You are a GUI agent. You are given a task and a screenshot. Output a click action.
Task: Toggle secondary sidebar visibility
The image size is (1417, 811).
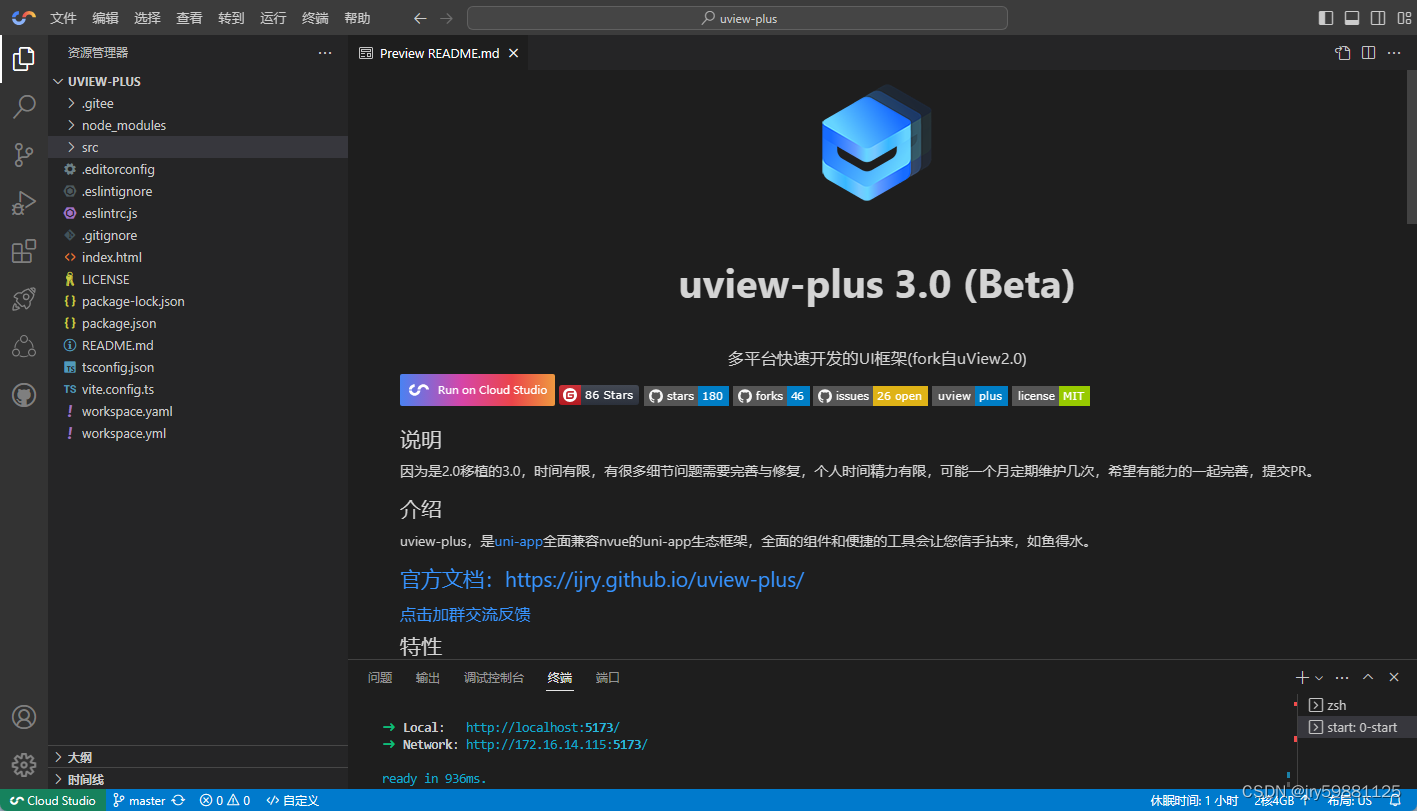point(1378,18)
